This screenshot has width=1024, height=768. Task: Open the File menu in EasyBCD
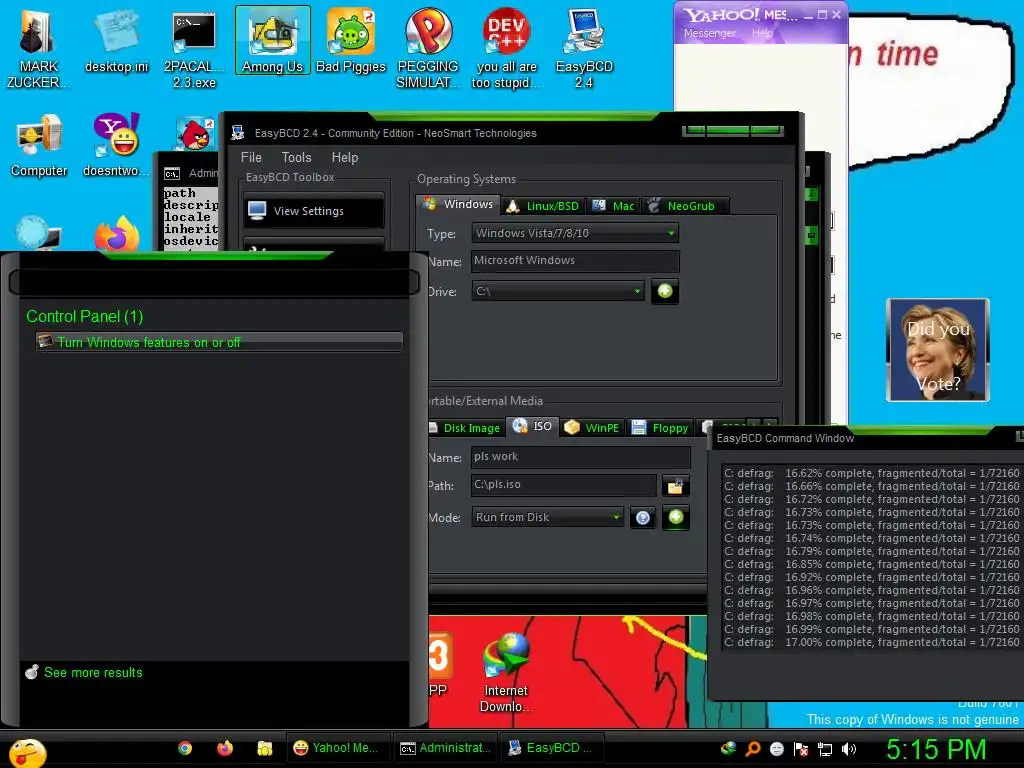point(251,157)
